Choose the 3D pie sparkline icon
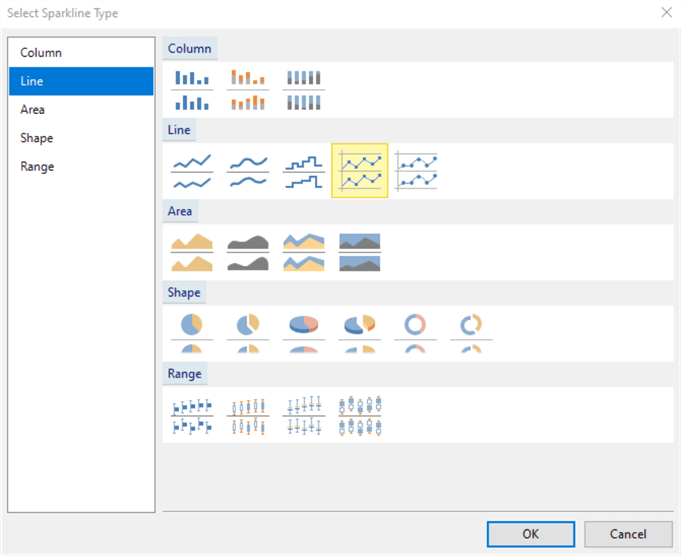This screenshot has width=681, height=556. tap(303, 332)
